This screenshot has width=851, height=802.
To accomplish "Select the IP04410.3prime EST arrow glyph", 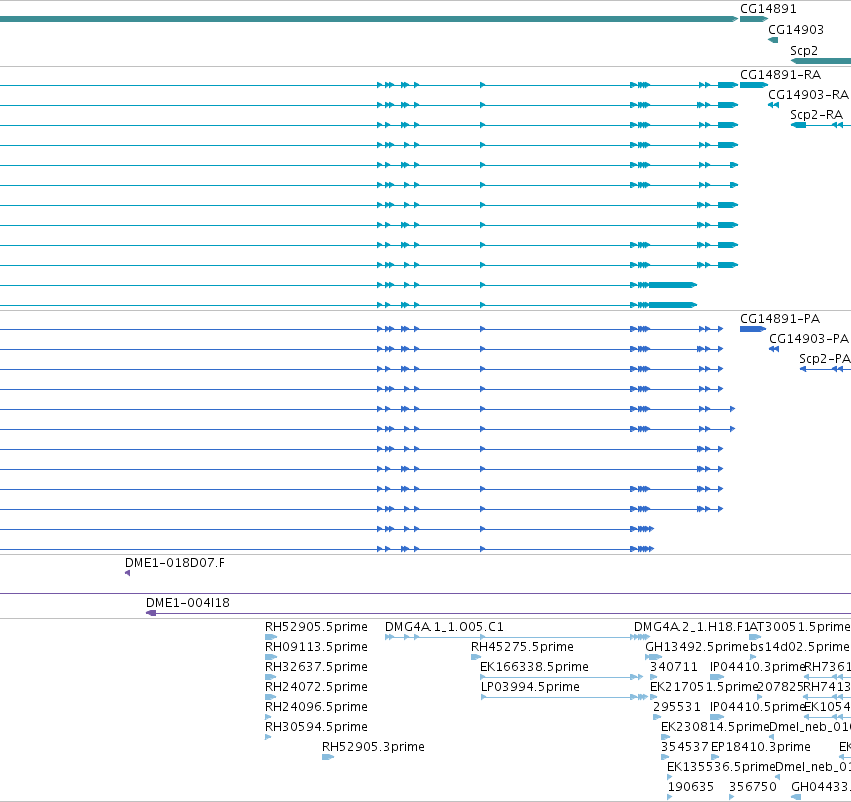I will click(717, 677).
